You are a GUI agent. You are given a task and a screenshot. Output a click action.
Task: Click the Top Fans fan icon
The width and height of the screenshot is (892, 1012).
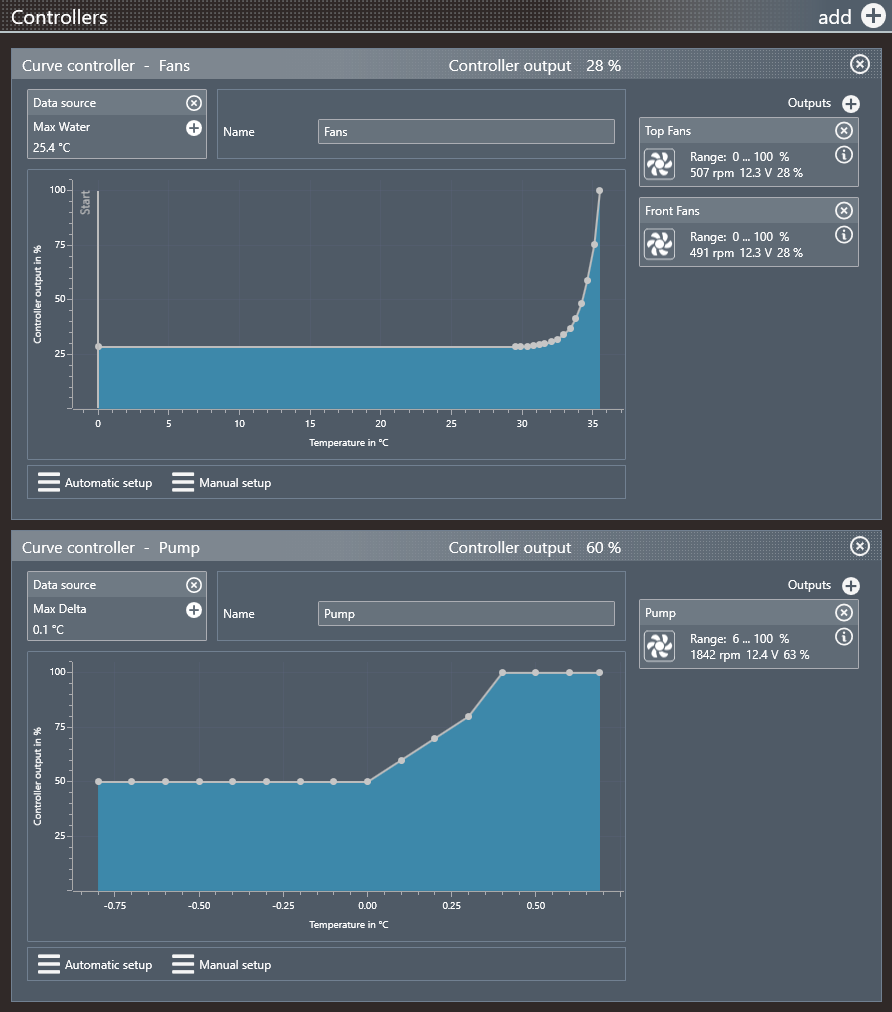click(x=660, y=164)
